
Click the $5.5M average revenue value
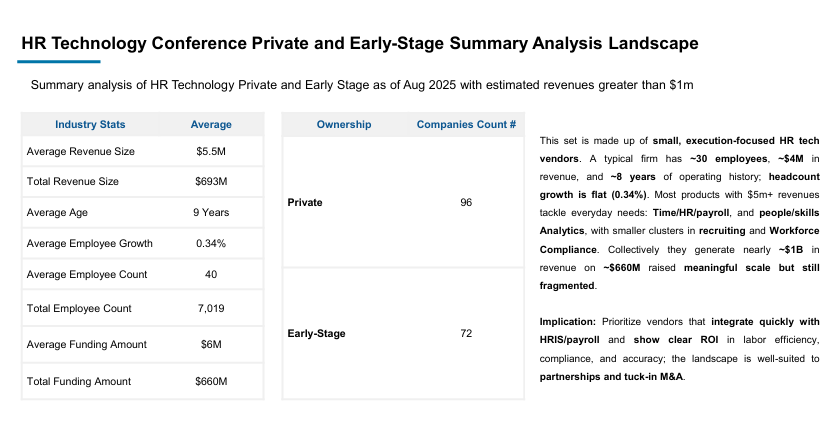click(211, 152)
